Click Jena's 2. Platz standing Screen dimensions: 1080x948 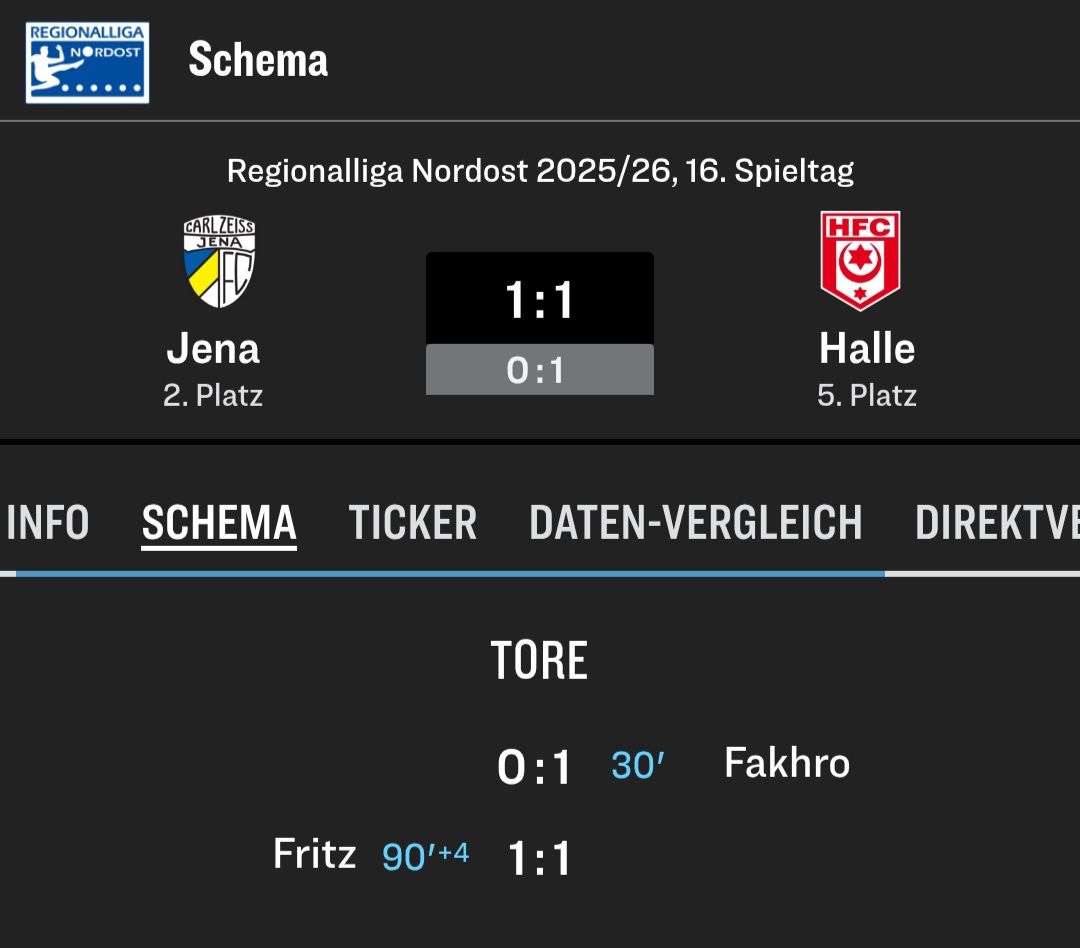(213, 395)
